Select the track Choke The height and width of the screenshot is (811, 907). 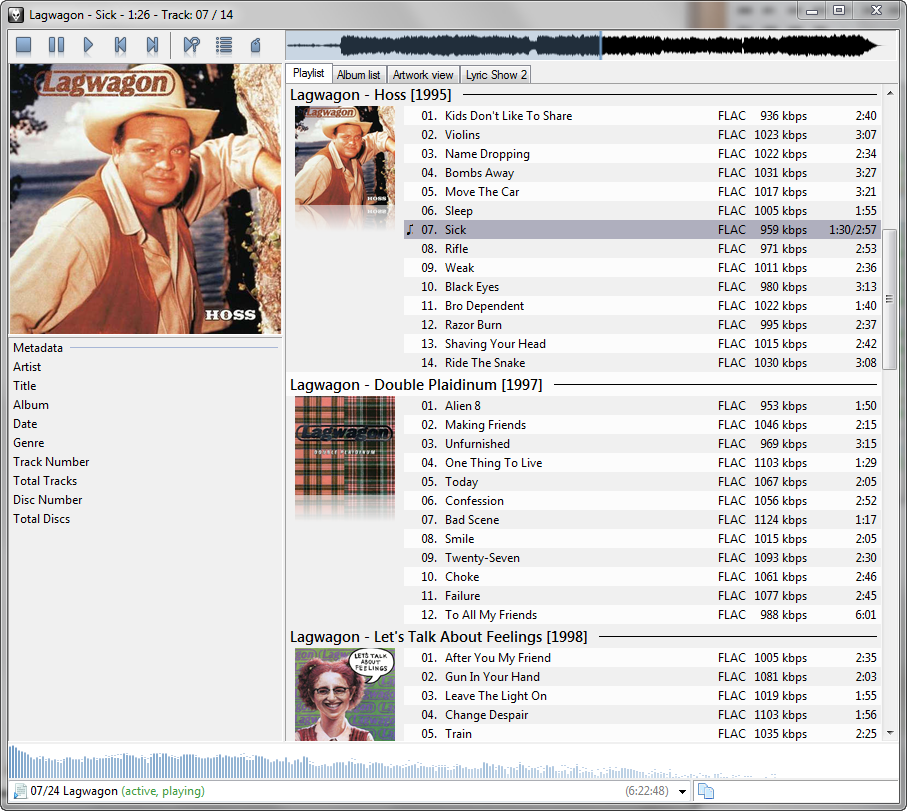pos(642,577)
